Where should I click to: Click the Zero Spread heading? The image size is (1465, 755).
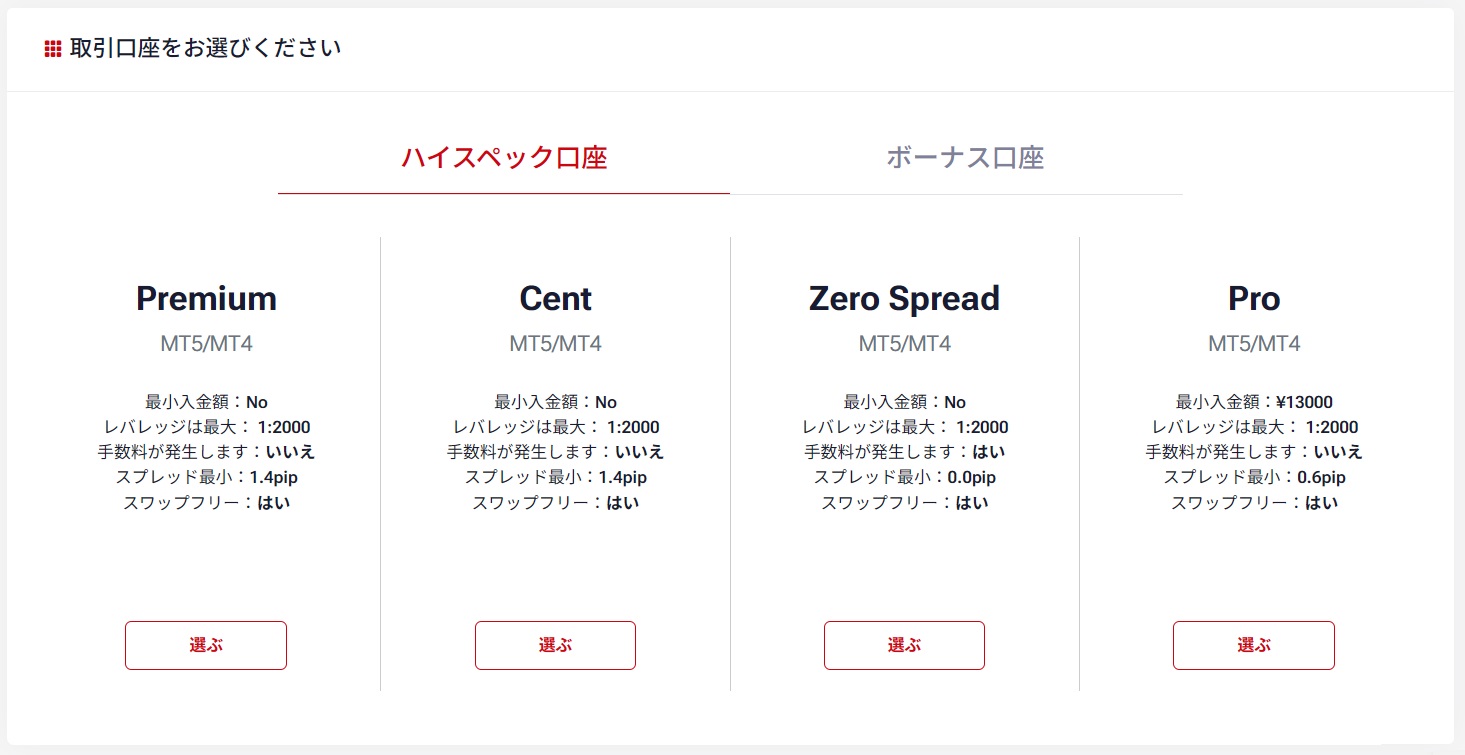[904, 298]
